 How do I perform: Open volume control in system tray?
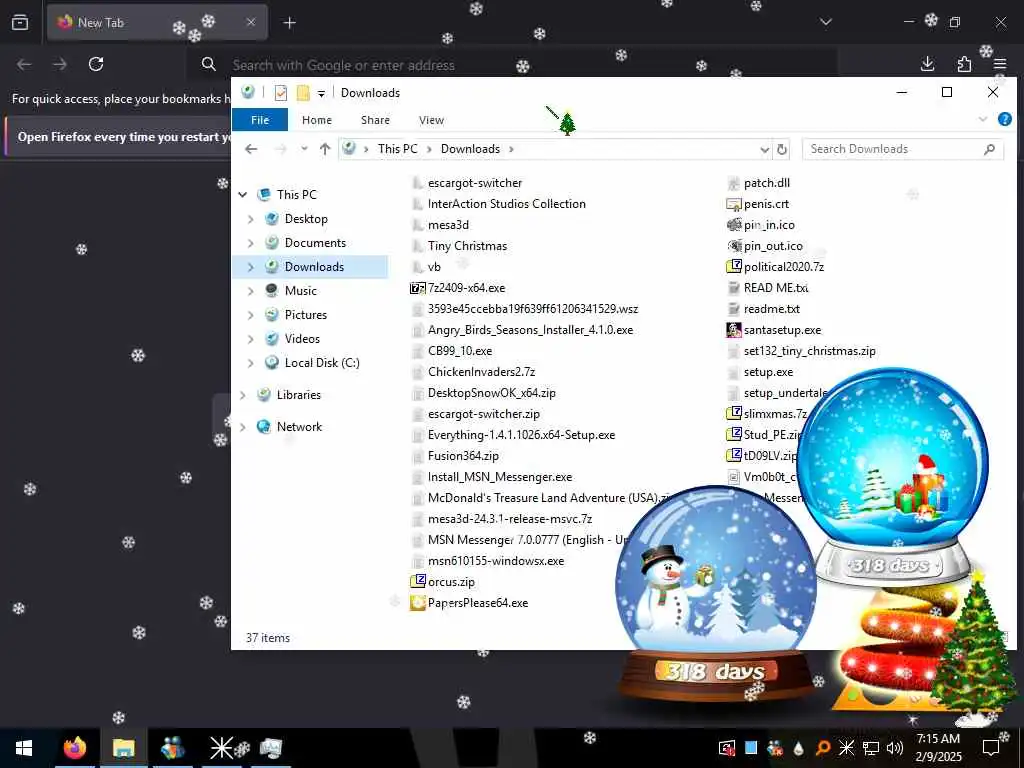[x=894, y=748]
